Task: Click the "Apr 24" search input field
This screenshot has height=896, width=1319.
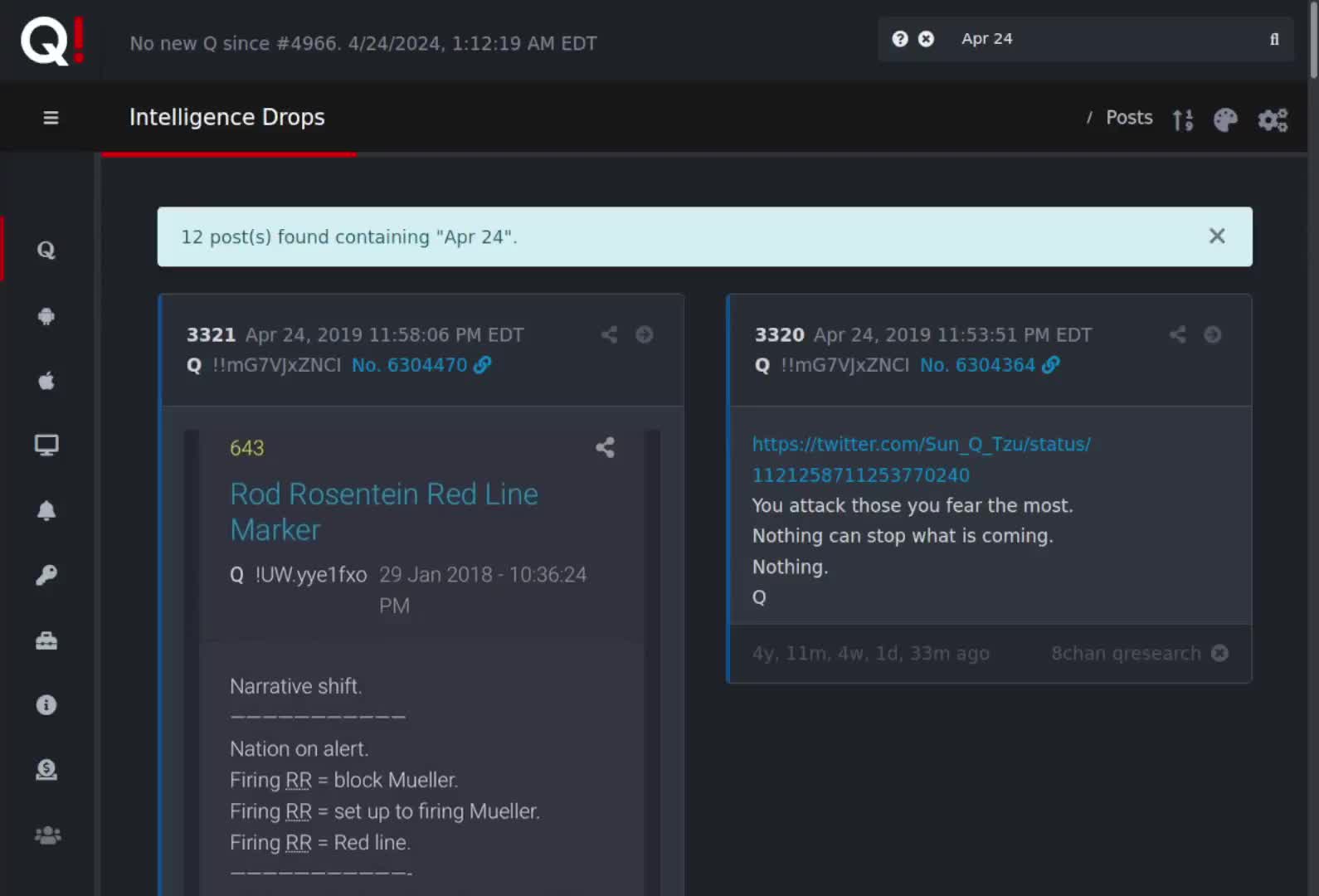Action: 1103,39
